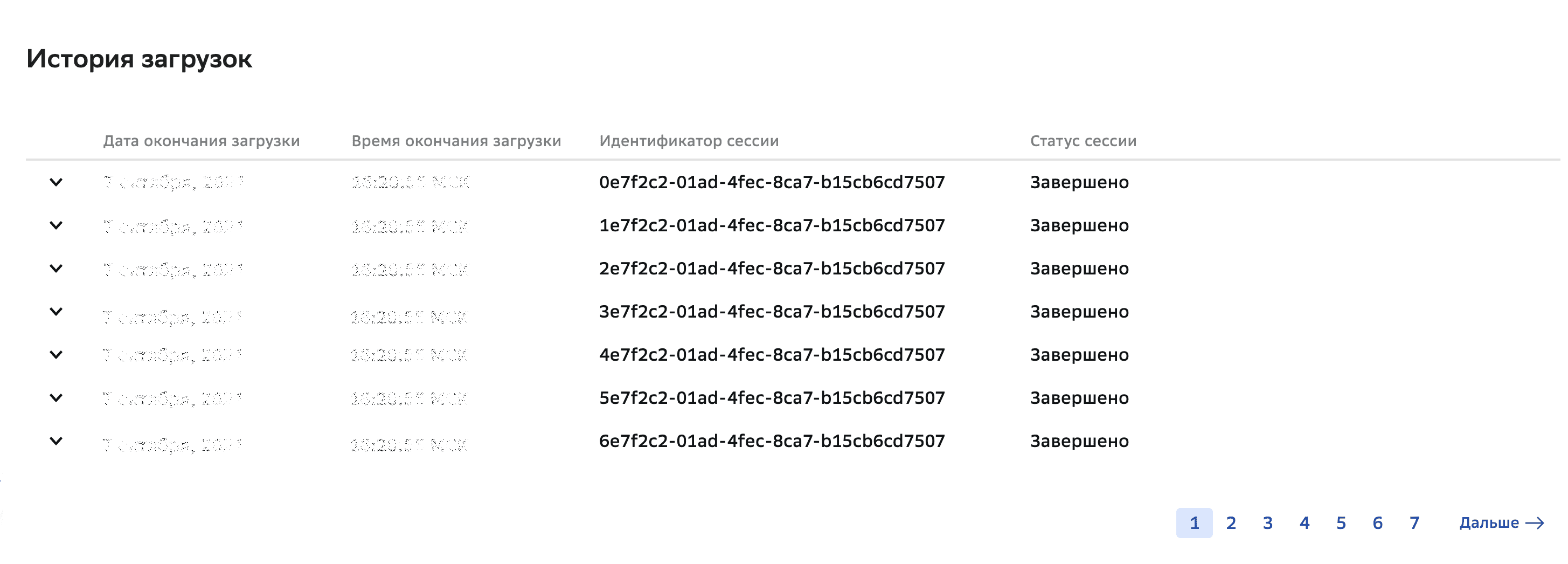Jump to page 5 of results
The image size is (1568, 564).
pos(1341,523)
